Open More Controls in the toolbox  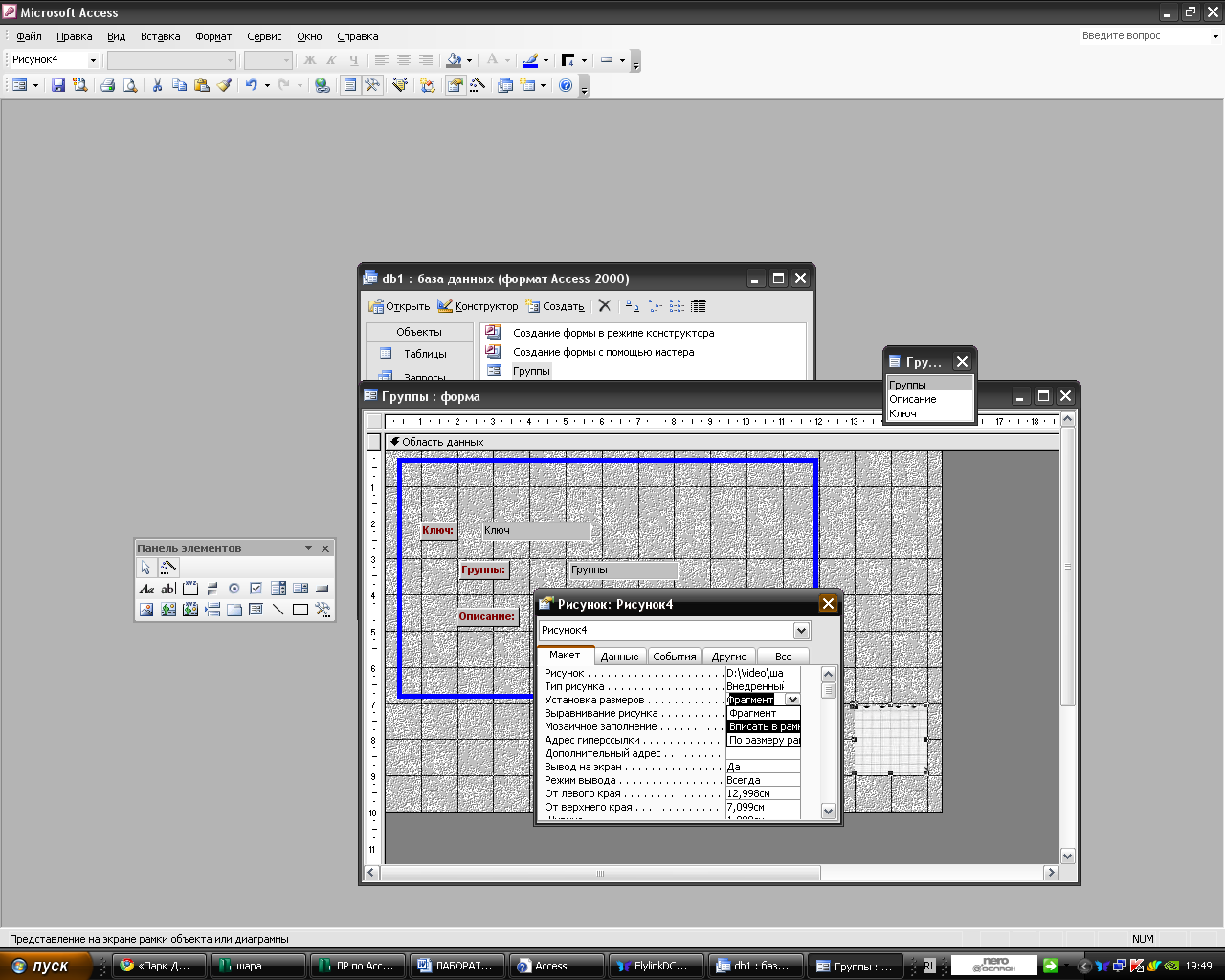click(x=323, y=610)
